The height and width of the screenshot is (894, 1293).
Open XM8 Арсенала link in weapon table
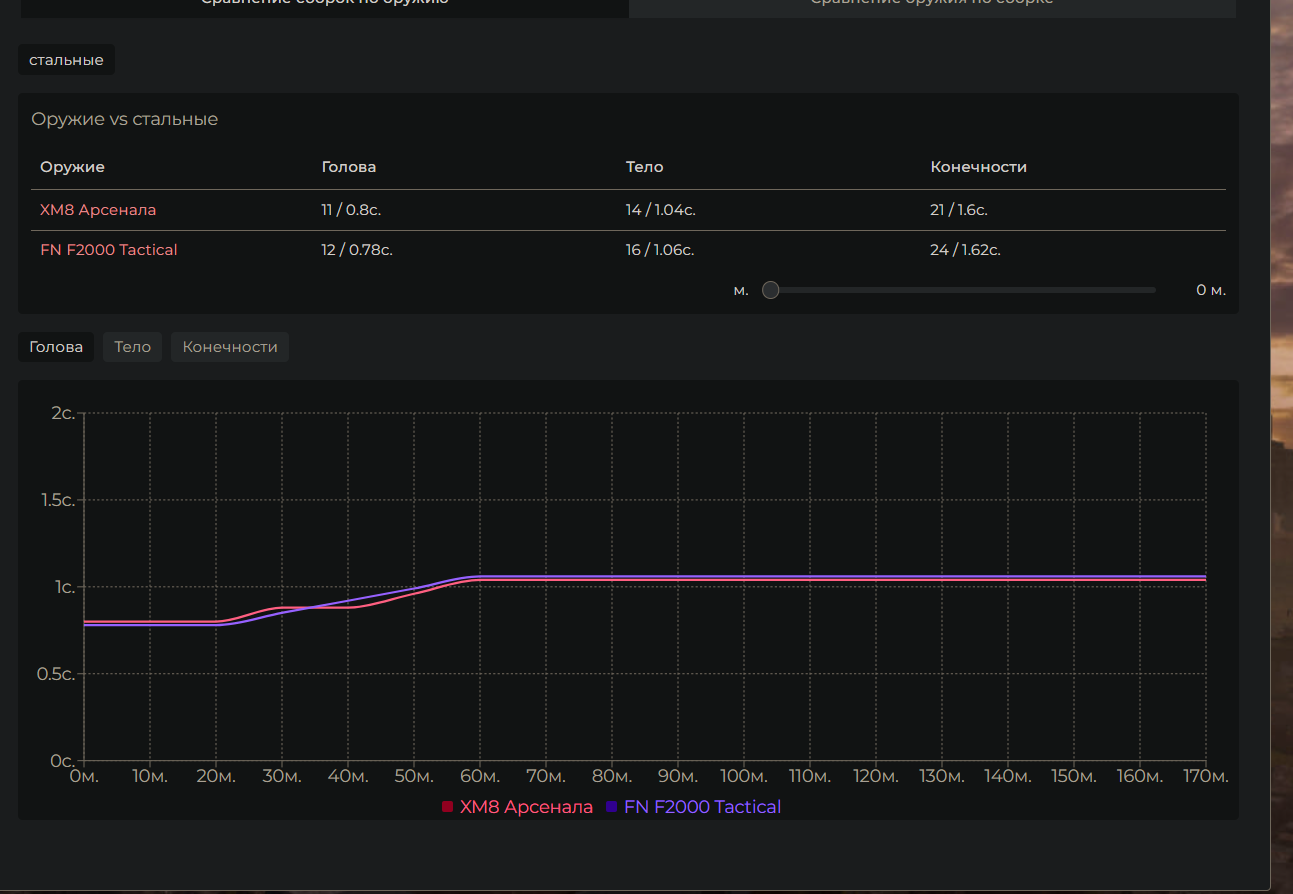[98, 210]
